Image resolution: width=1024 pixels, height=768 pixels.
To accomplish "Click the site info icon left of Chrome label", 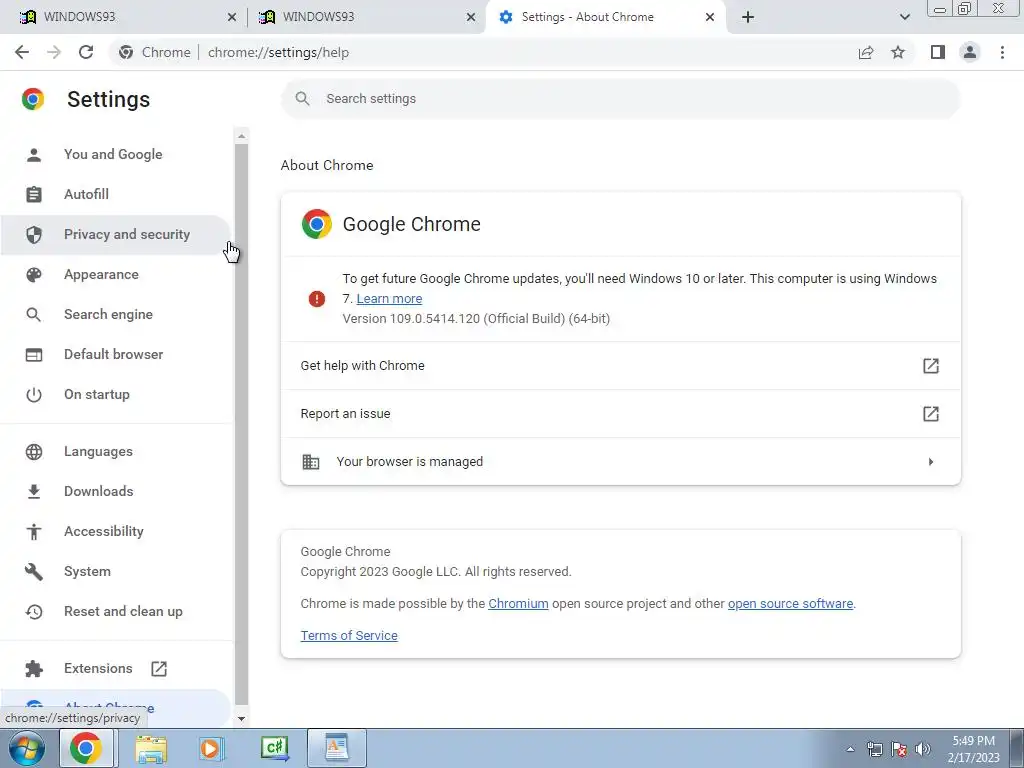I will coord(126,52).
